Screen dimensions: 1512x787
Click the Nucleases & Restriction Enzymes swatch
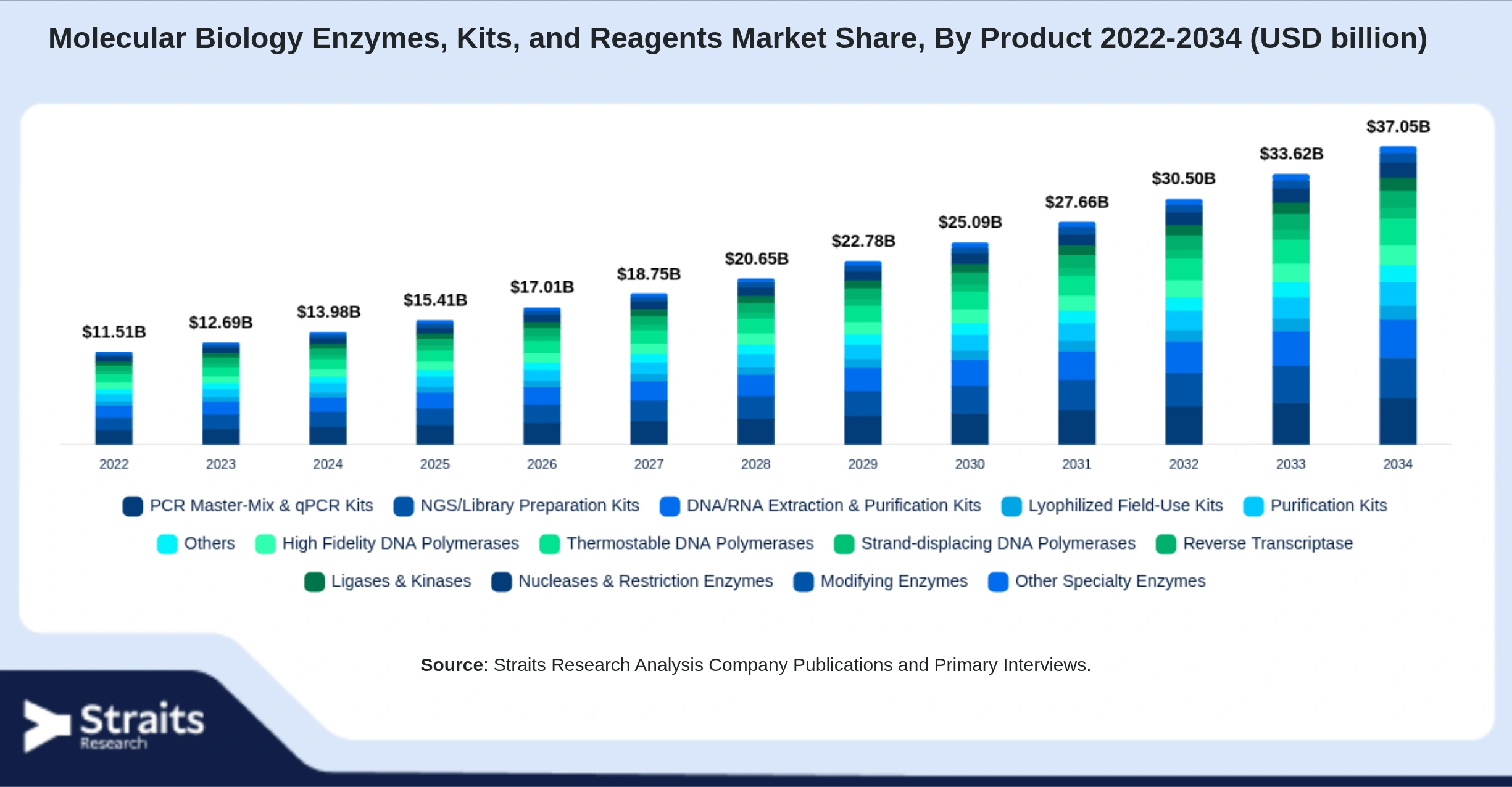point(502,582)
